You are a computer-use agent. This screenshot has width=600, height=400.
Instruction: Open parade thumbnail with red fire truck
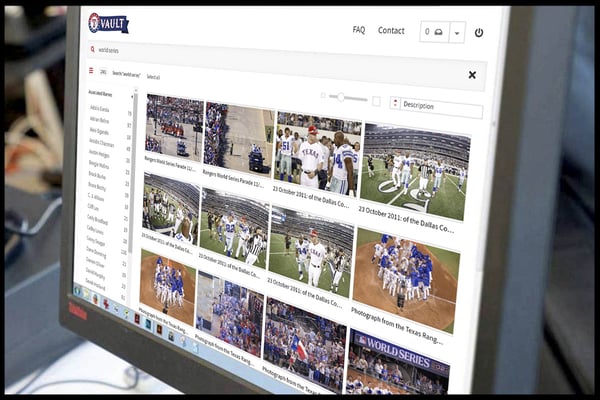174,128
